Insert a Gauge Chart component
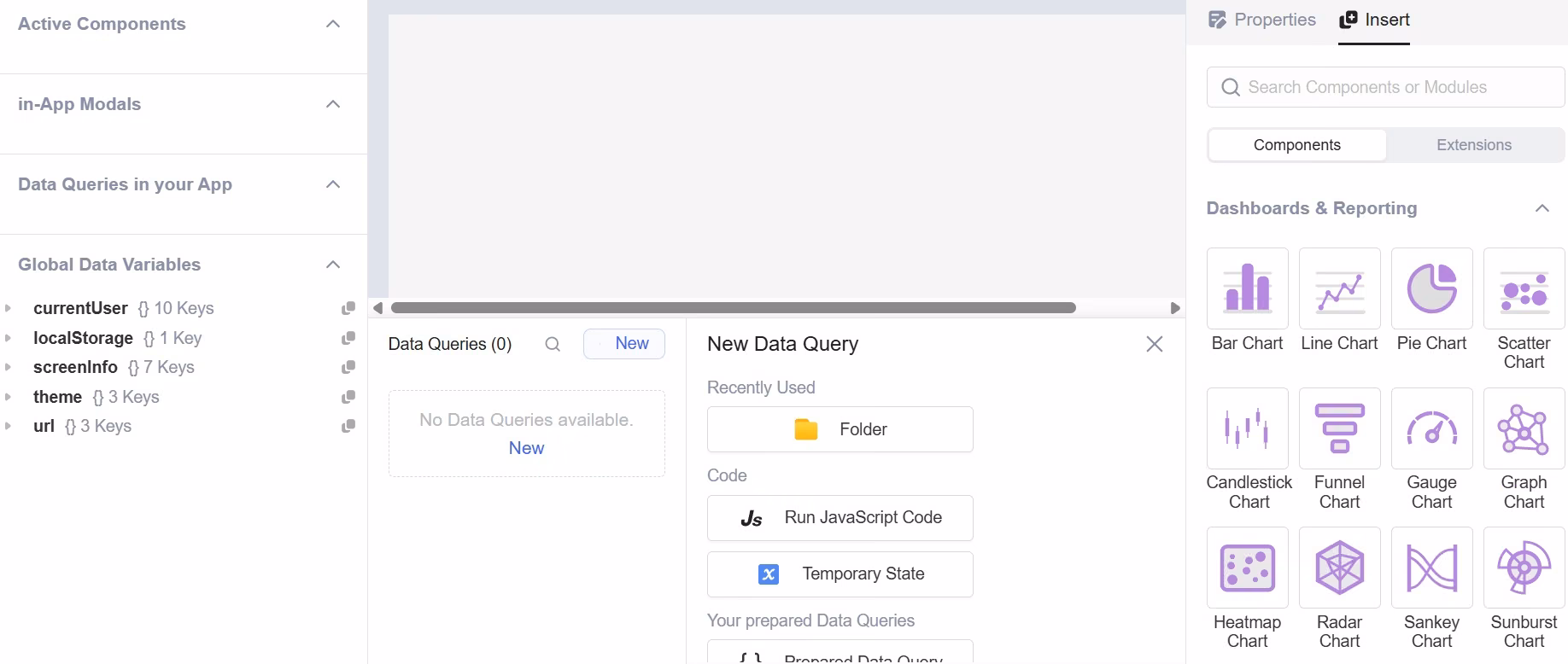The image size is (1568, 664). [1431, 428]
